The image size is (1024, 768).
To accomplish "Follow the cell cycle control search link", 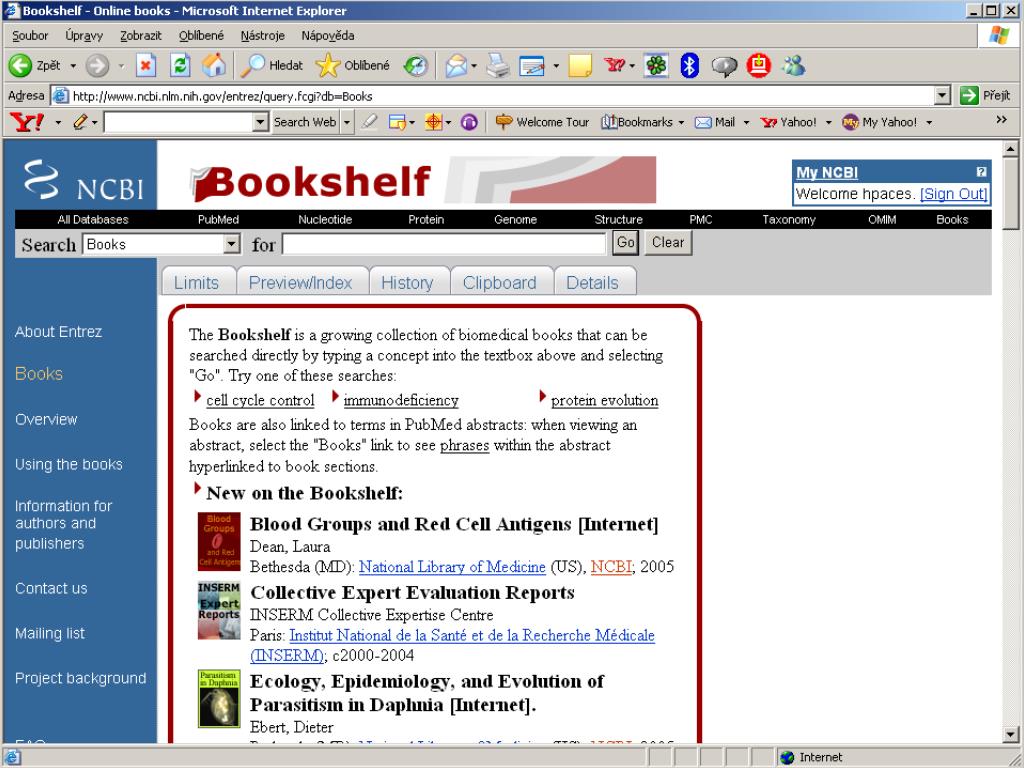I will [x=260, y=400].
